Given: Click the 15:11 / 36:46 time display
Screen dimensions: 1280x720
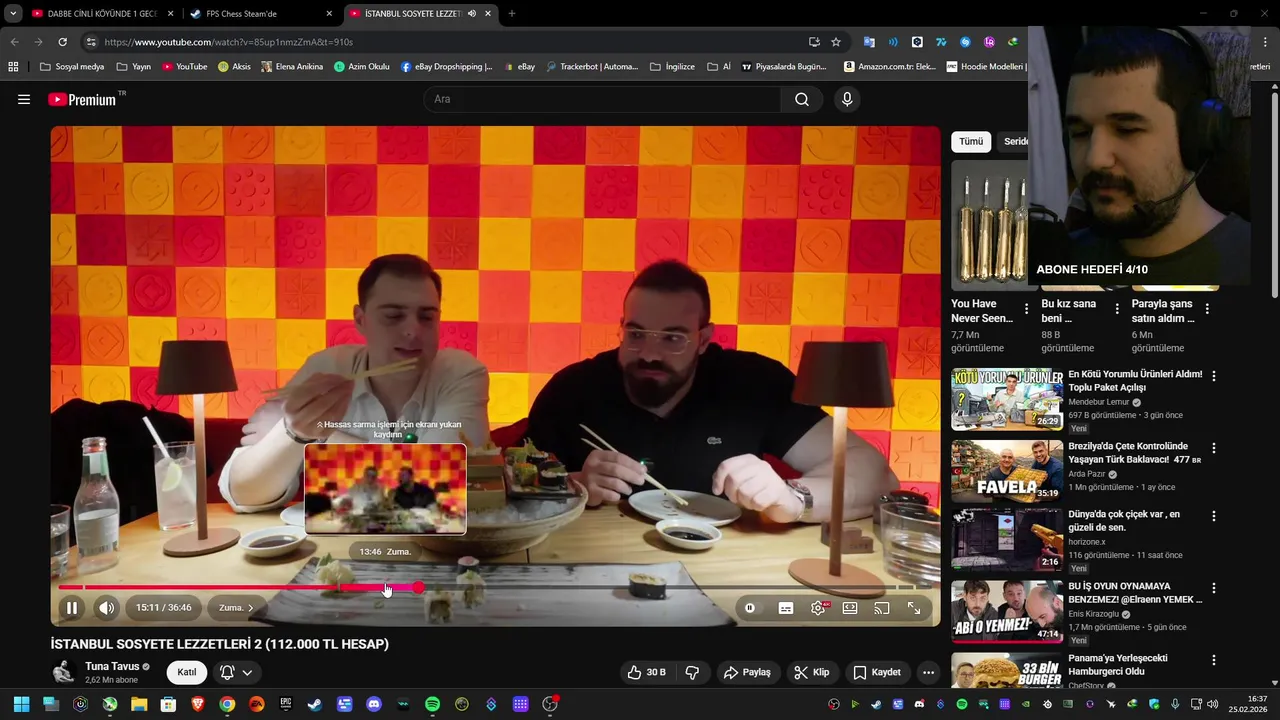Looking at the screenshot, I should pyautogui.click(x=163, y=608).
